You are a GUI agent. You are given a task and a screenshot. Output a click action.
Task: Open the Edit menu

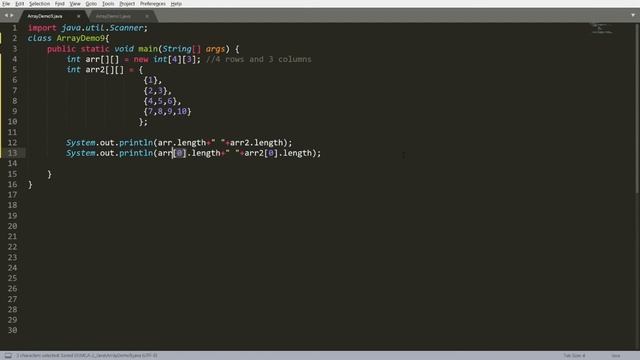(x=20, y=4)
